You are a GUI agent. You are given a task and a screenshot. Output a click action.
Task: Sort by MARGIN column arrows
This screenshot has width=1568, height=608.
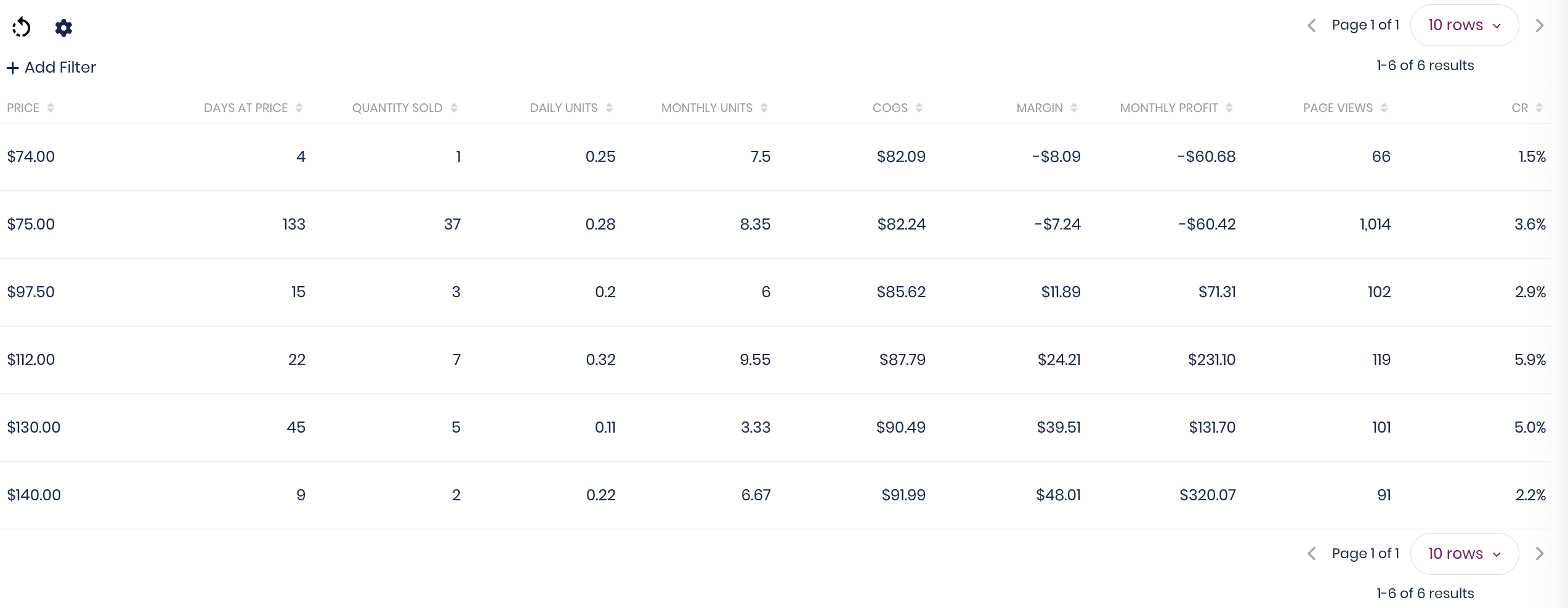(x=1074, y=108)
